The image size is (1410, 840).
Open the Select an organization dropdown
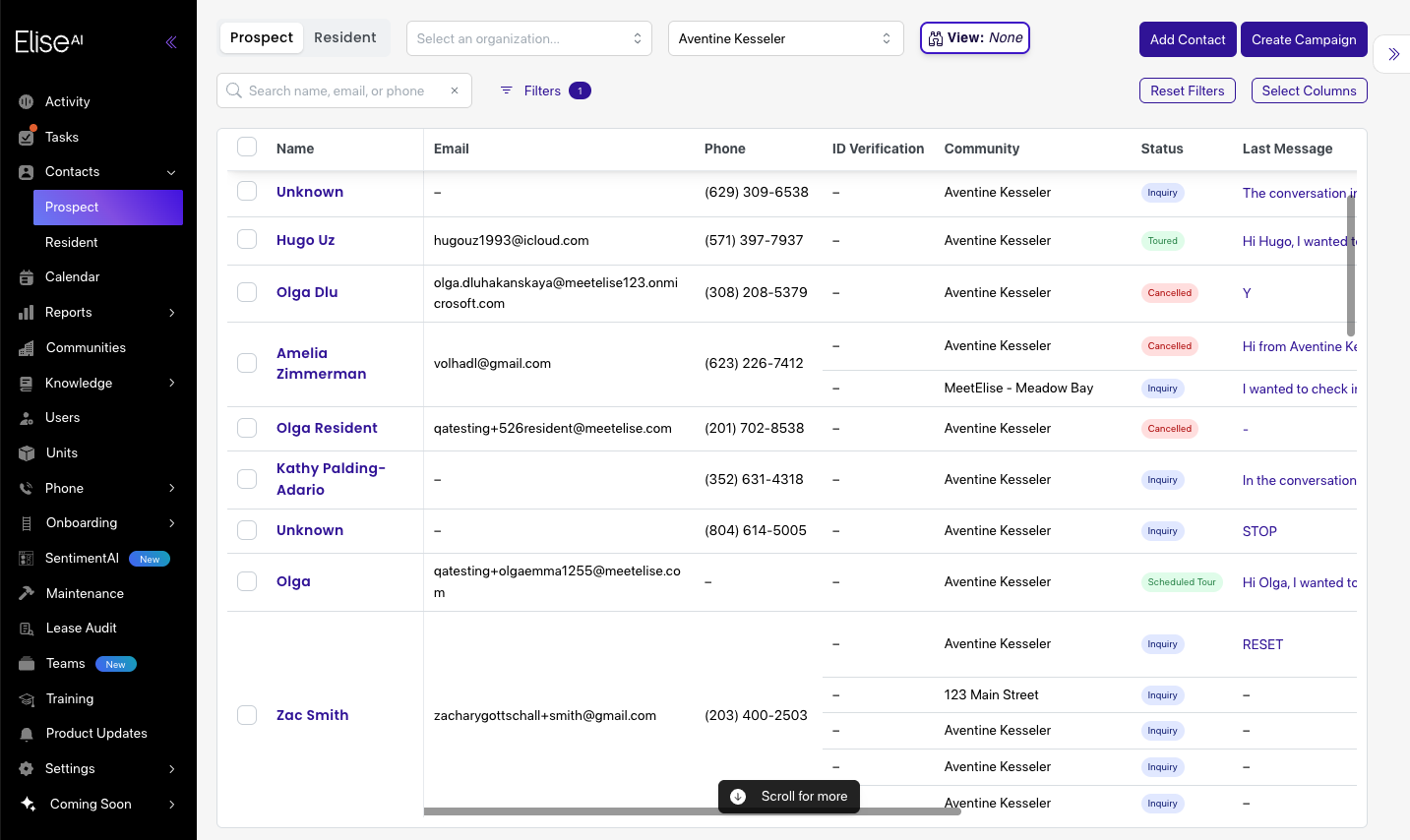click(529, 38)
